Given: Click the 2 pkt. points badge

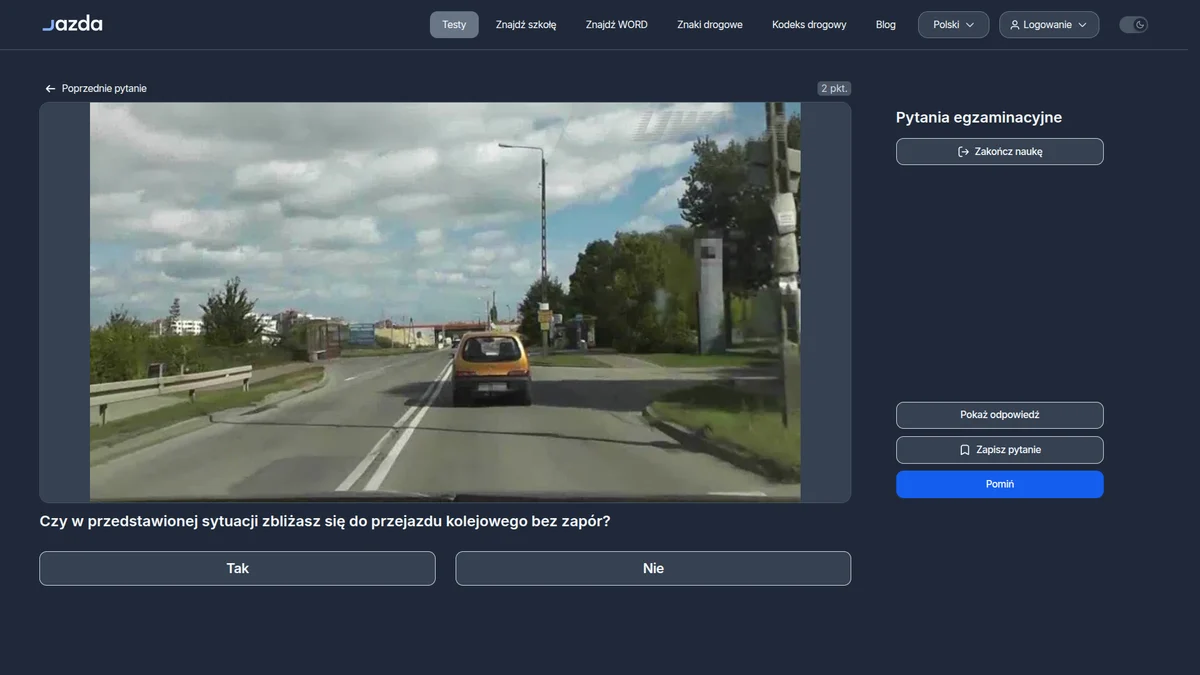Looking at the screenshot, I should click(x=834, y=88).
